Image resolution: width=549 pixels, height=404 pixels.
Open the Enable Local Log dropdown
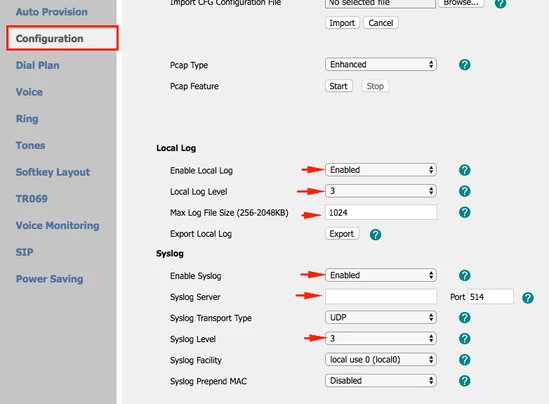381,170
